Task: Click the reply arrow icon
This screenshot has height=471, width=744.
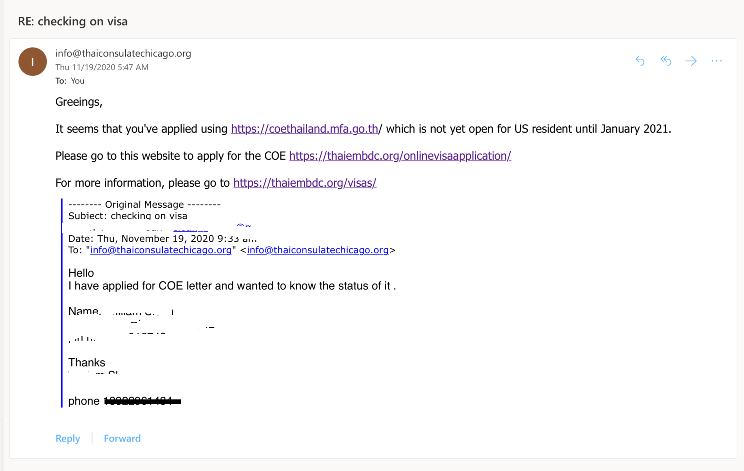Action: pyautogui.click(x=640, y=61)
